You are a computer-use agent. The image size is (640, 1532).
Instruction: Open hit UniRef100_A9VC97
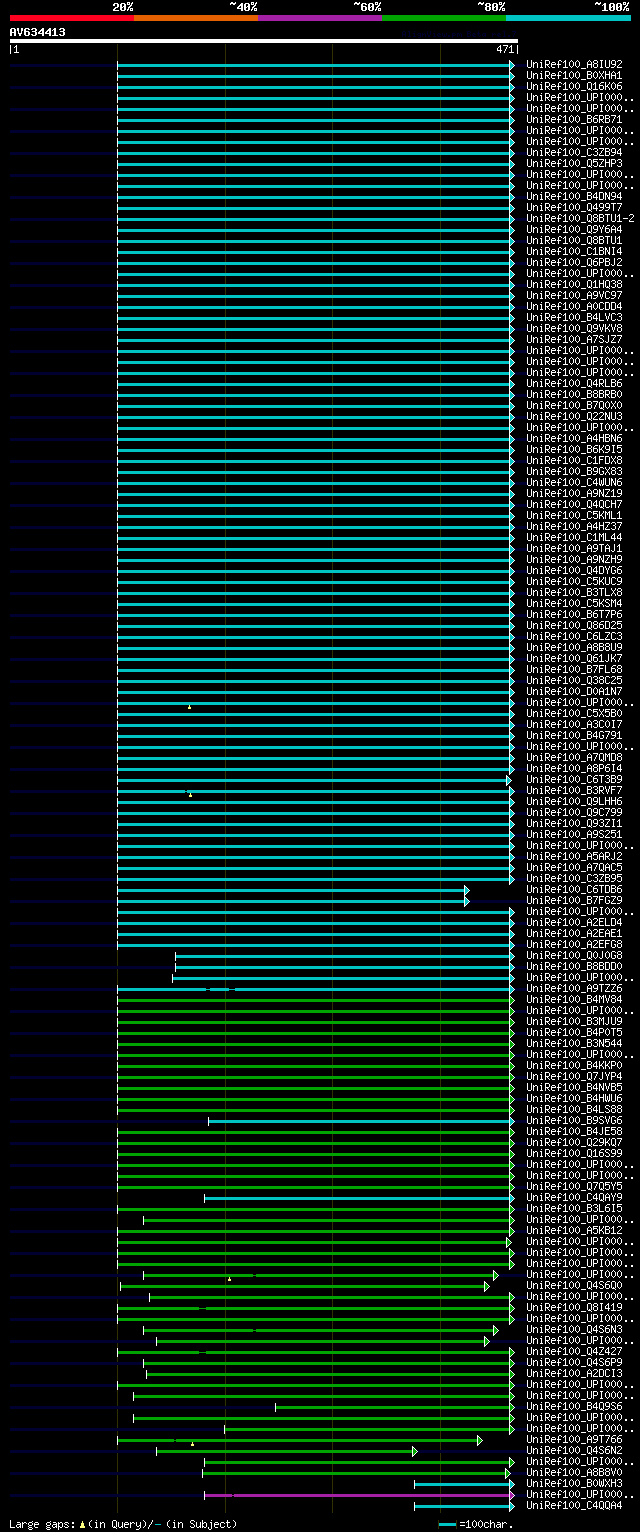(574, 295)
